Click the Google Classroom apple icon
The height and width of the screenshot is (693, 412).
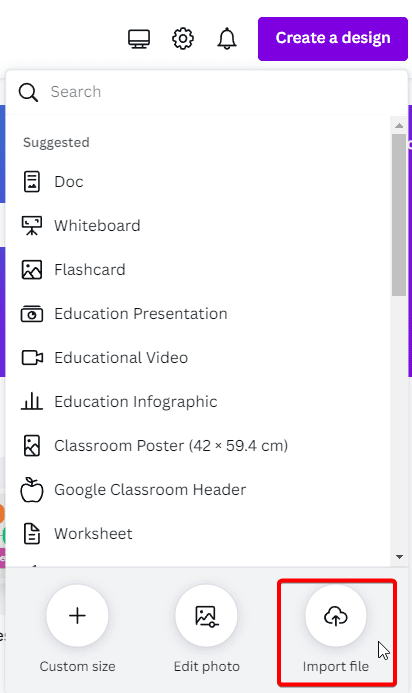click(x=32, y=490)
